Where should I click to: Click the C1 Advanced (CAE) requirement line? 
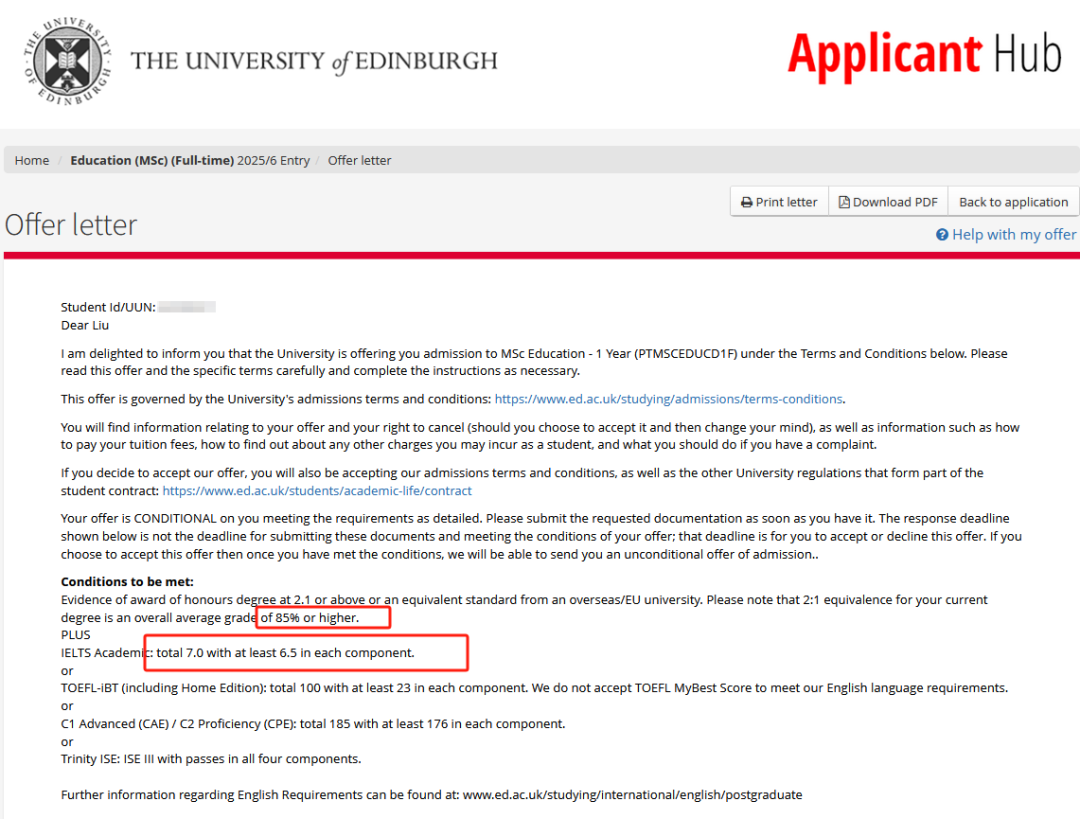click(x=313, y=723)
